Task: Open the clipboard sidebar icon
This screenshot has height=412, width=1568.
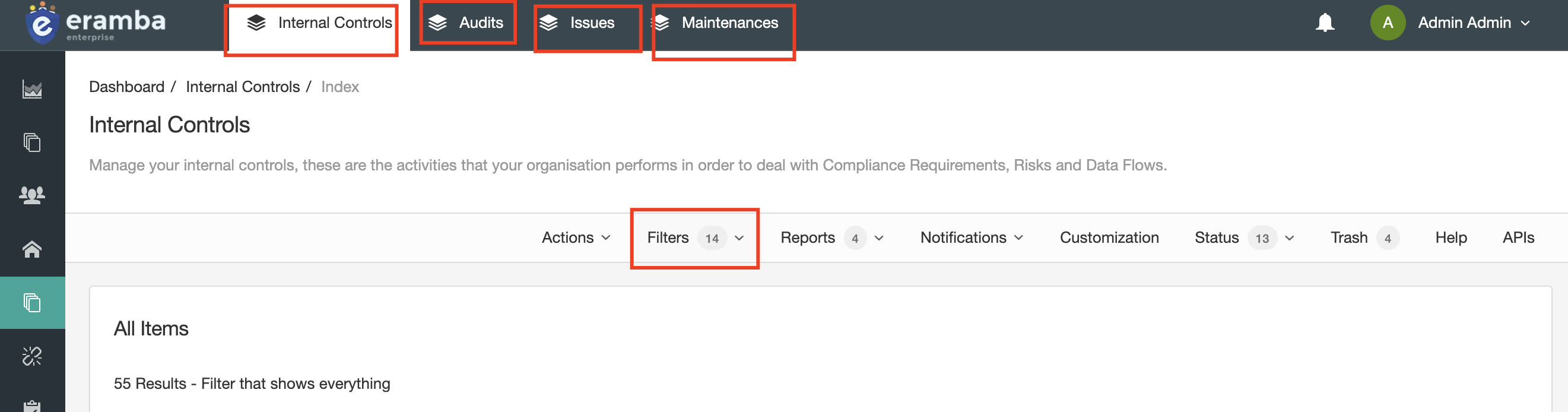Action: click(32, 406)
